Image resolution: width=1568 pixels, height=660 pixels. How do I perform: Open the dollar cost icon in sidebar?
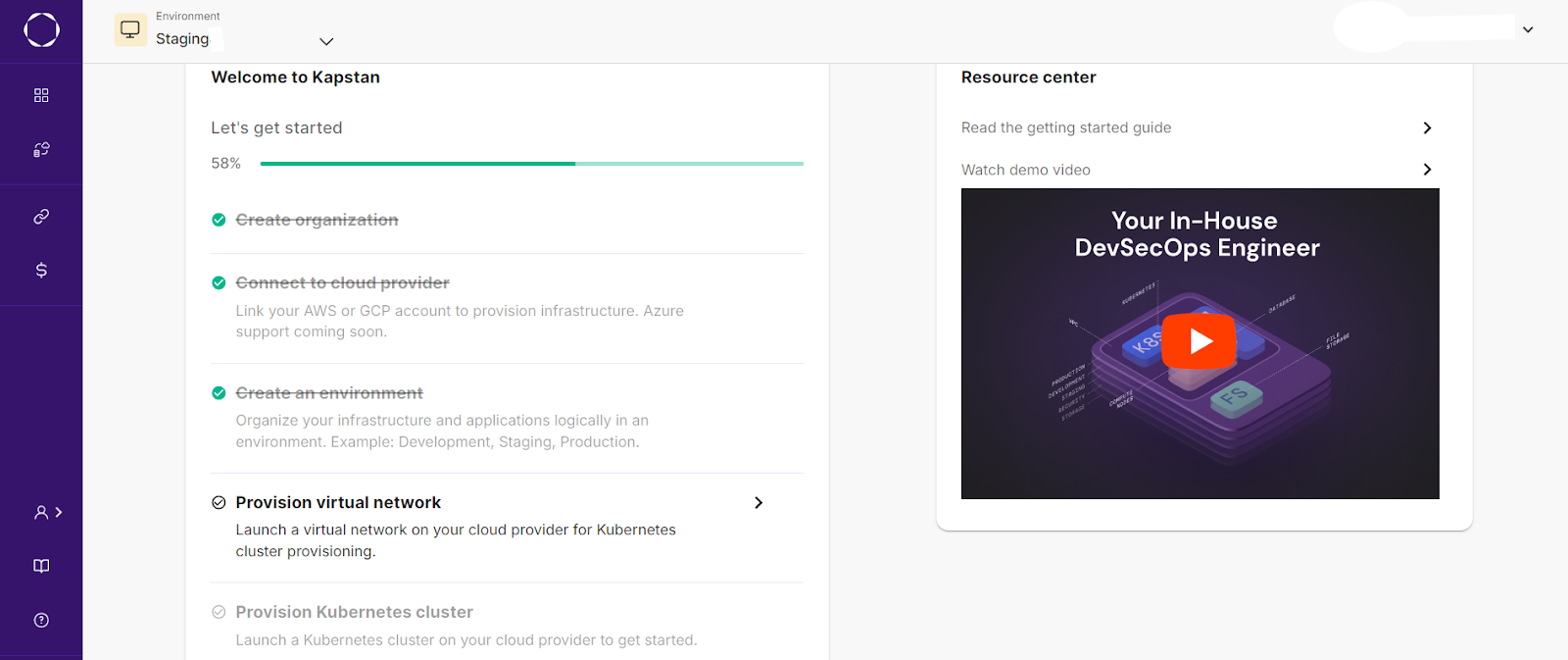tap(41, 270)
